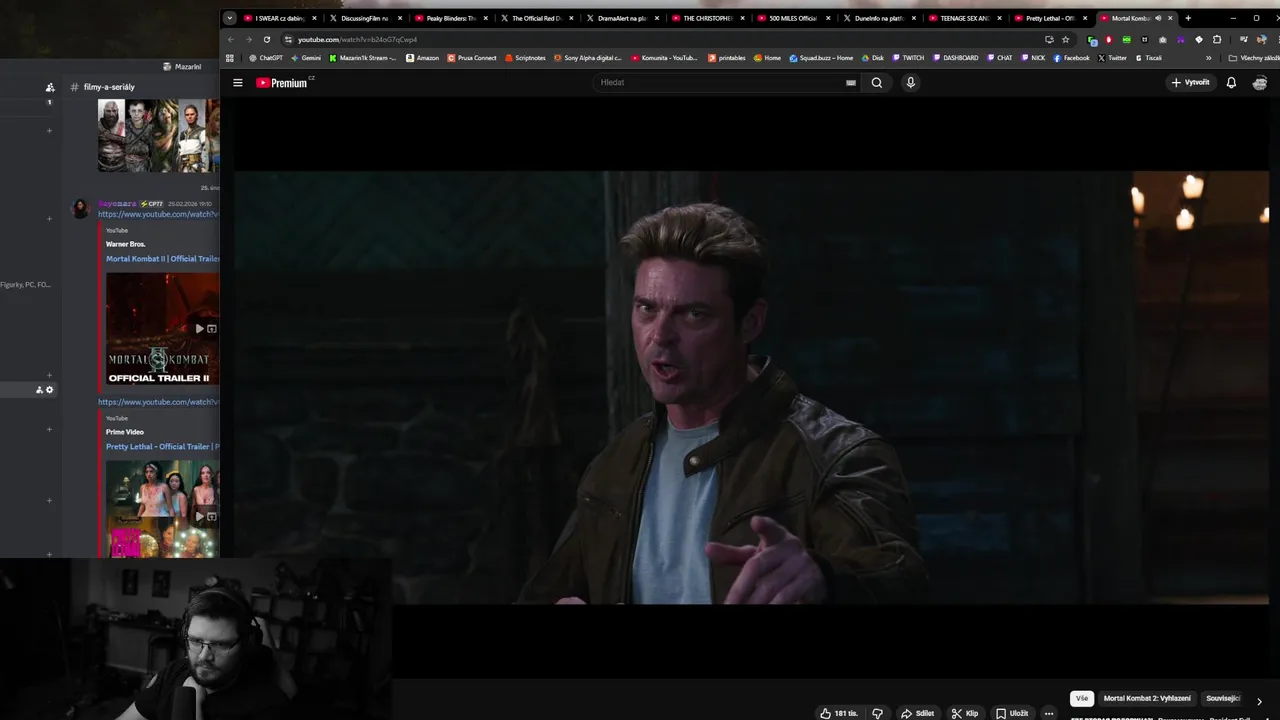
Task: Open the tab search dropdown arrow
Action: tap(229, 18)
